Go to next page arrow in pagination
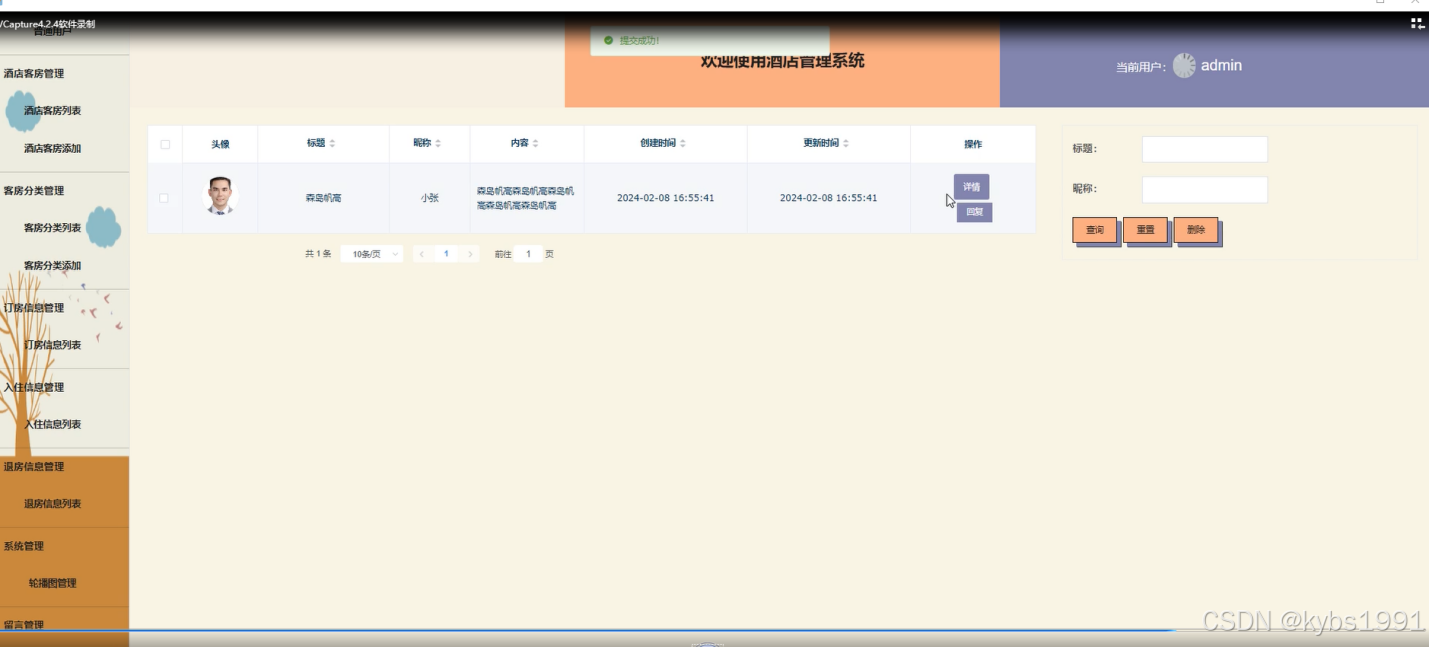The width and height of the screenshot is (1429, 647). tap(470, 254)
